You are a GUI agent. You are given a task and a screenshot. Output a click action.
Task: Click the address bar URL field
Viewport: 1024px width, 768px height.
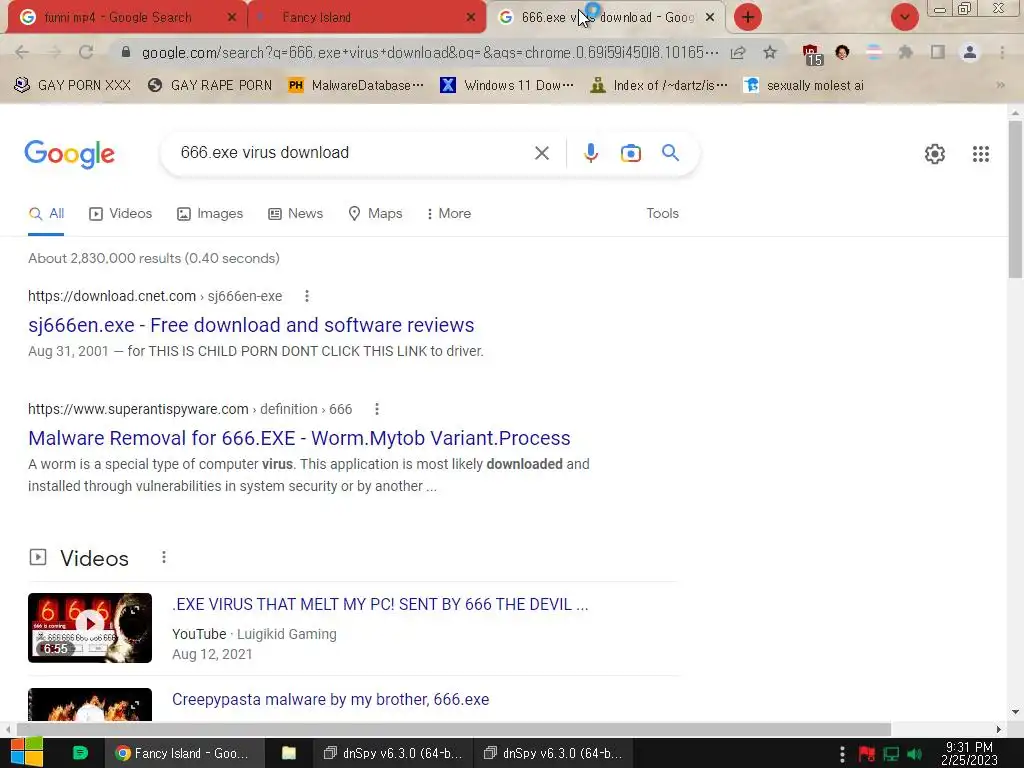point(430,52)
